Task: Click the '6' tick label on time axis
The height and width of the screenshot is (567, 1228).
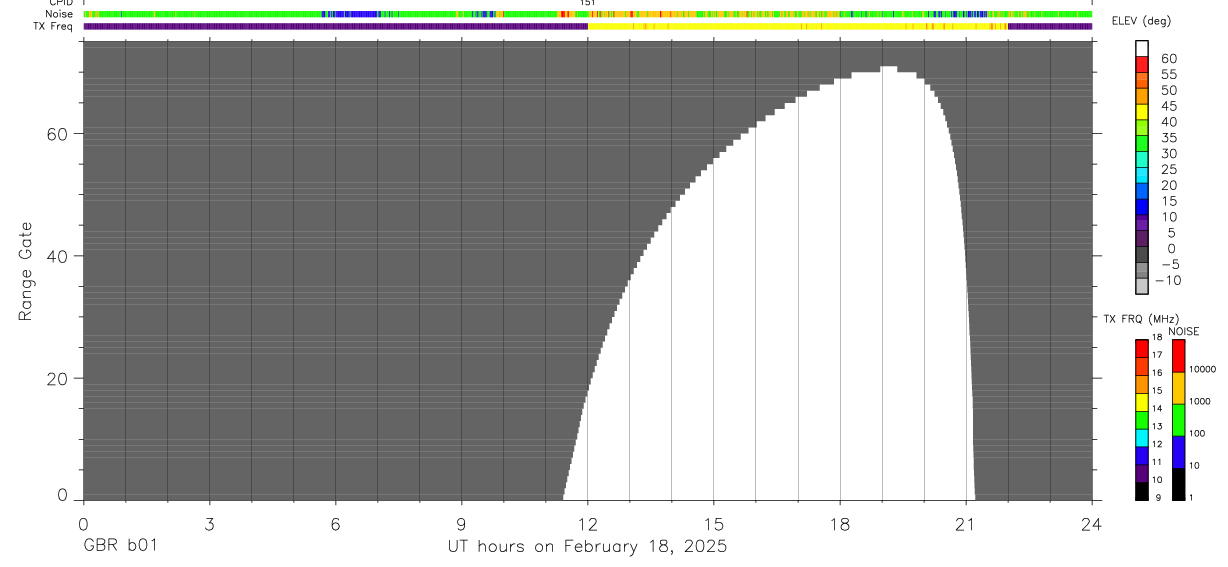Action: coord(335,523)
